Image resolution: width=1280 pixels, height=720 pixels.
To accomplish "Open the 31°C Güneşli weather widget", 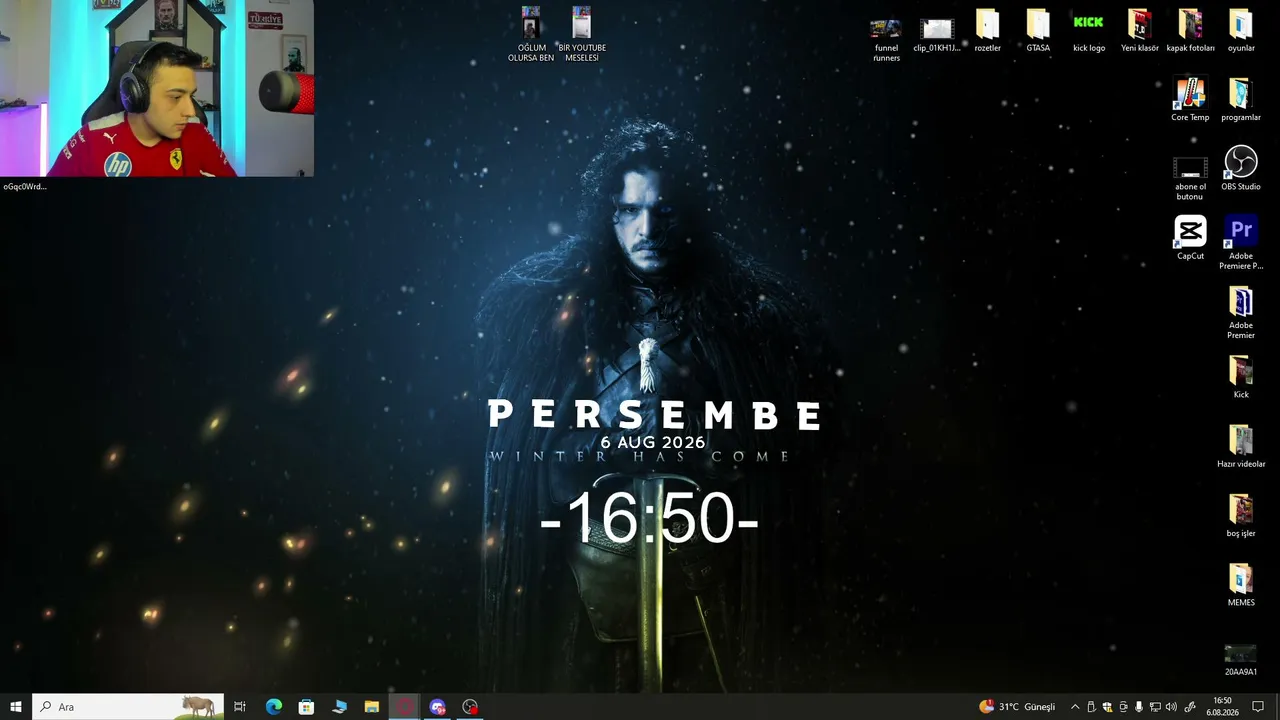I will coord(1017,707).
